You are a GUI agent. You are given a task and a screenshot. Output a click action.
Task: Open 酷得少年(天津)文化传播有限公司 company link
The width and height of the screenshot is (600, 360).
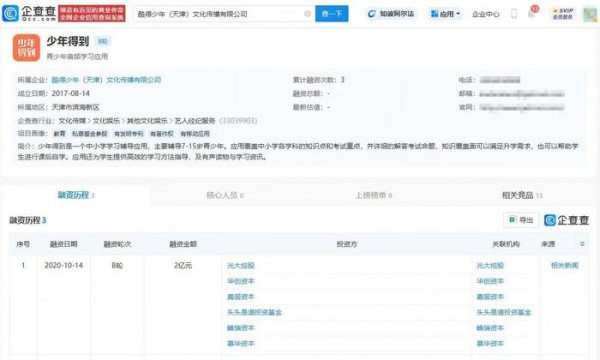106,80
